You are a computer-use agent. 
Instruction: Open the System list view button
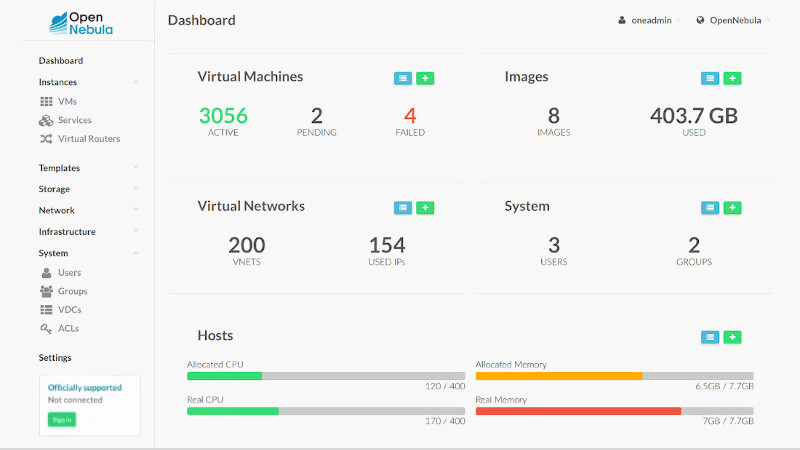710,208
